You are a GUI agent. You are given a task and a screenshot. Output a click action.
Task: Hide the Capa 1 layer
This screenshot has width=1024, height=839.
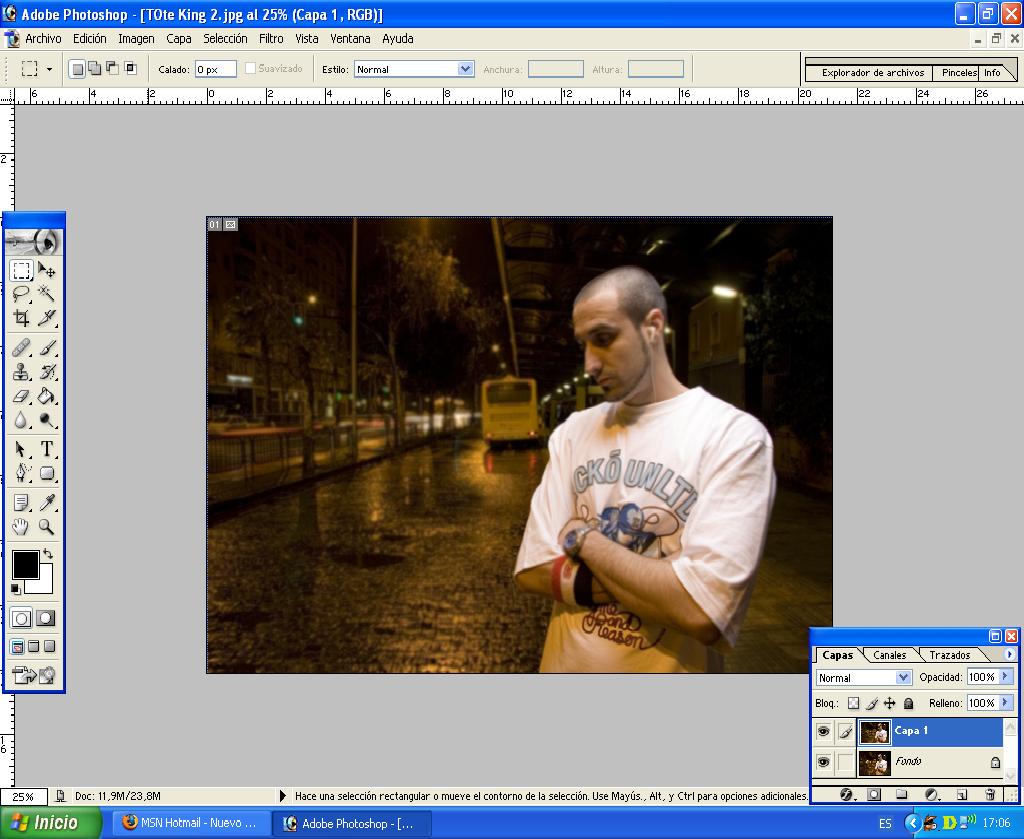[823, 731]
